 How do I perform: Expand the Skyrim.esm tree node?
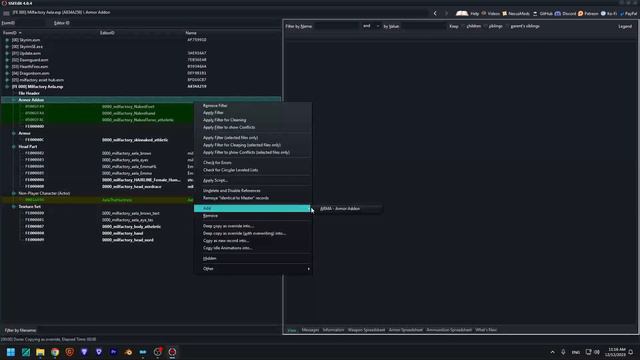click(x=7, y=40)
